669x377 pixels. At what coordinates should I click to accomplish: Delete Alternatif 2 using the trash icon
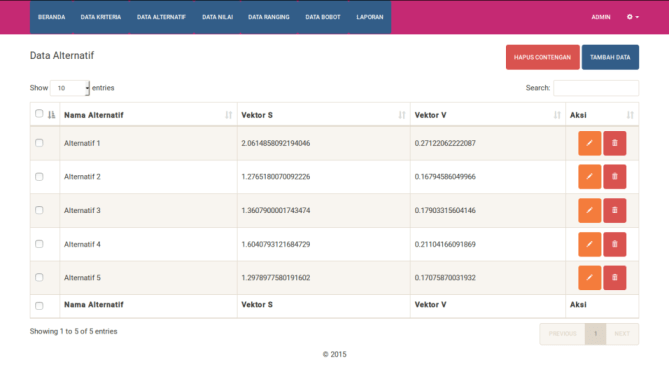tap(614, 177)
